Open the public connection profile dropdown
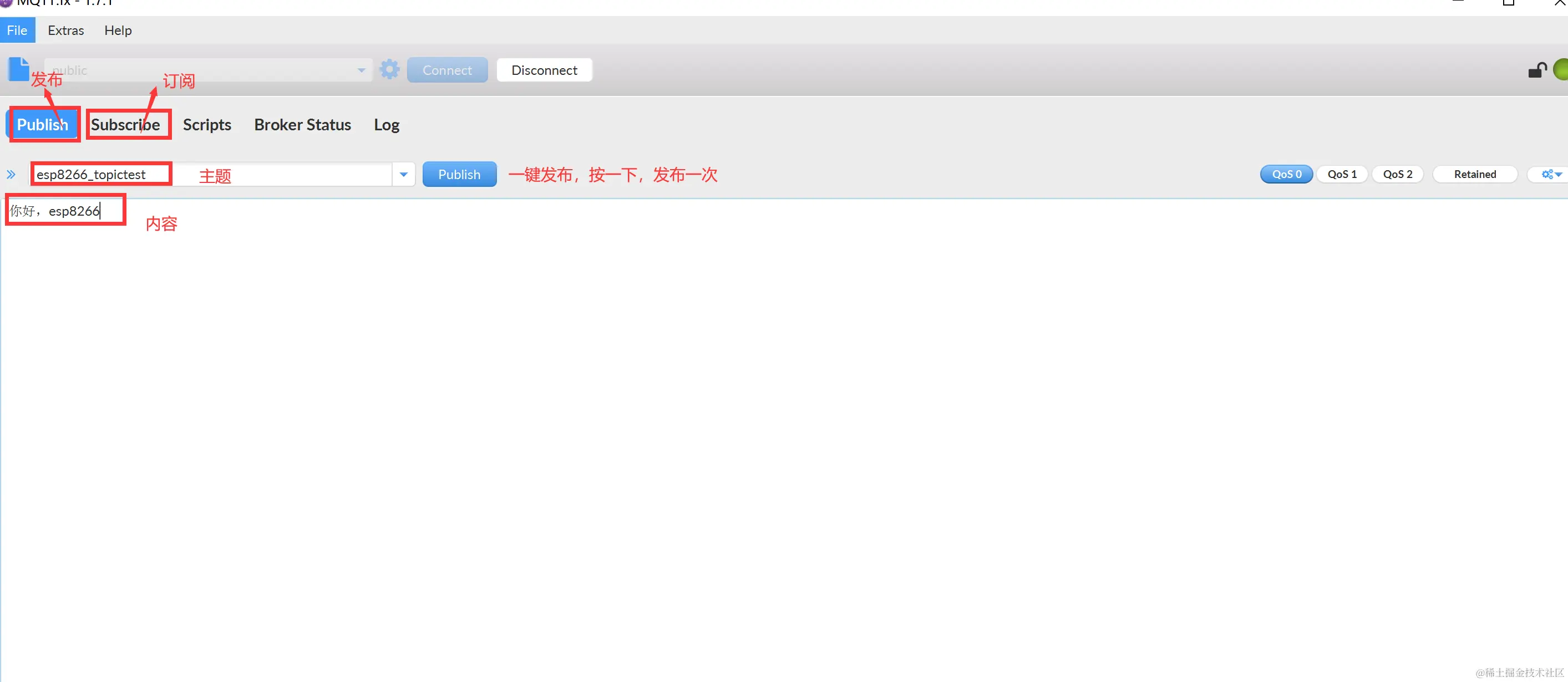This screenshot has width=1568, height=682. tap(208, 70)
